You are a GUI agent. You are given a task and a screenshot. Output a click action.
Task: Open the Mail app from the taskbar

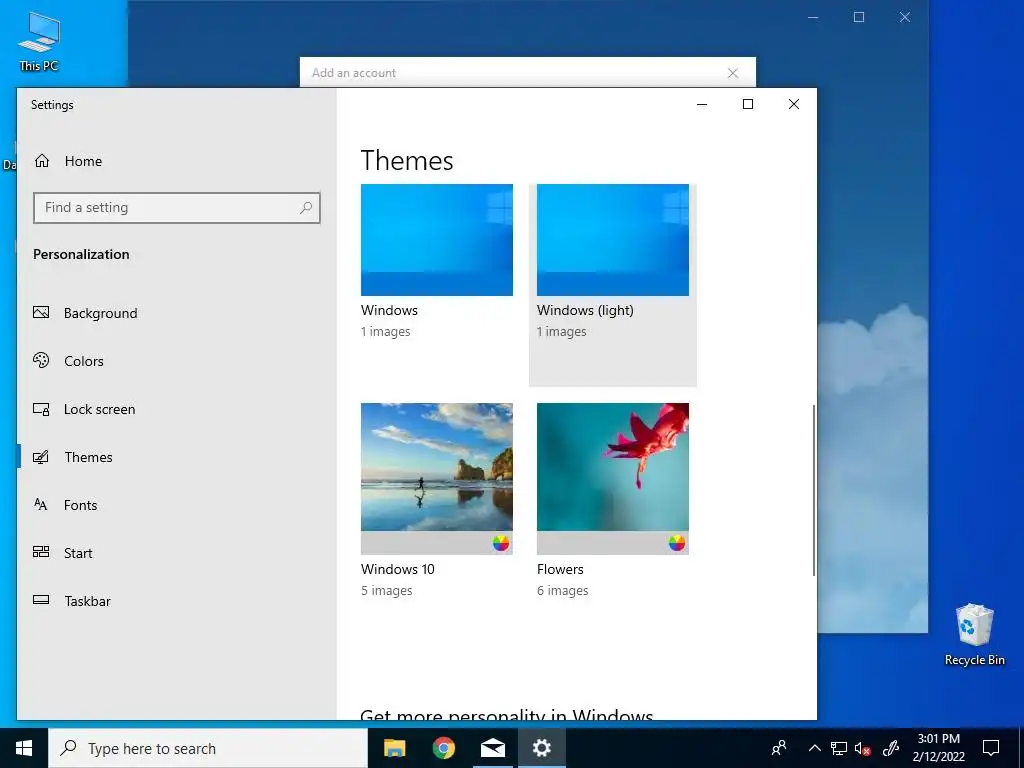492,748
